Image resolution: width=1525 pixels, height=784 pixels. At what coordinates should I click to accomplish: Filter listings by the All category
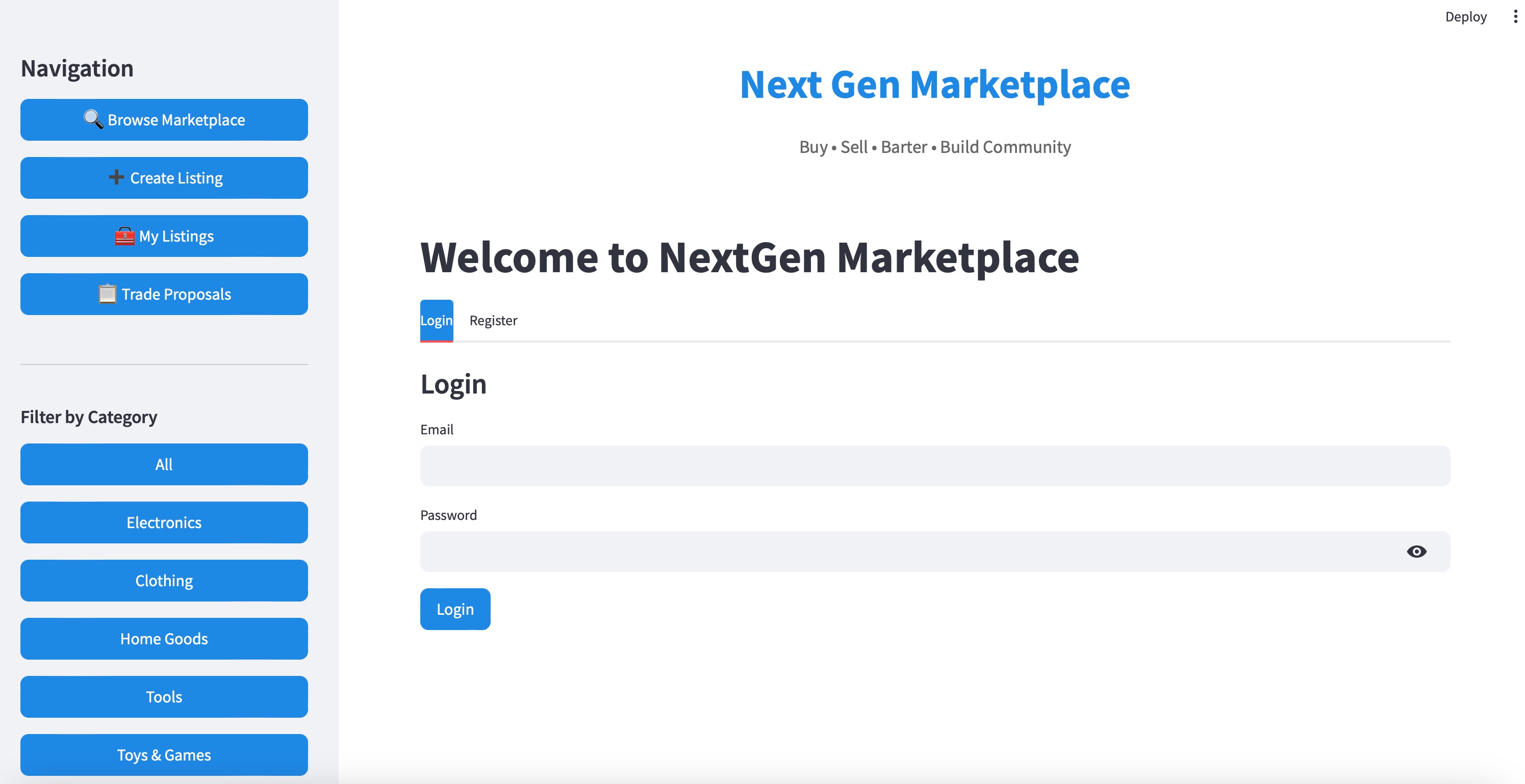coord(164,464)
